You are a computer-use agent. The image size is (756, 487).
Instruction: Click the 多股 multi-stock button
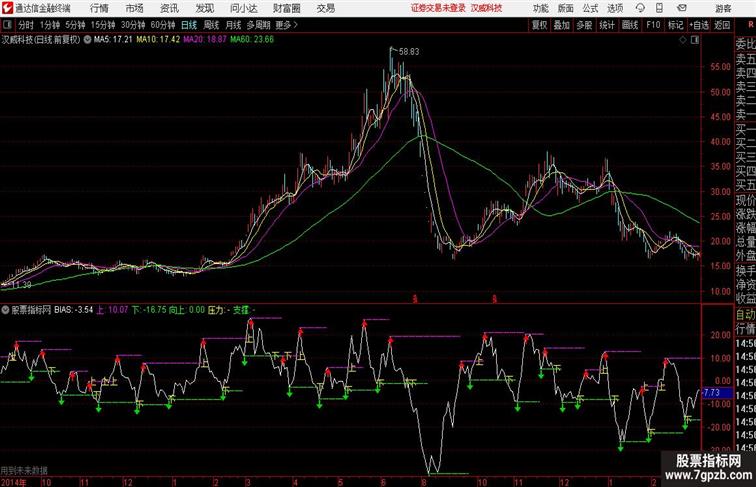(584, 25)
